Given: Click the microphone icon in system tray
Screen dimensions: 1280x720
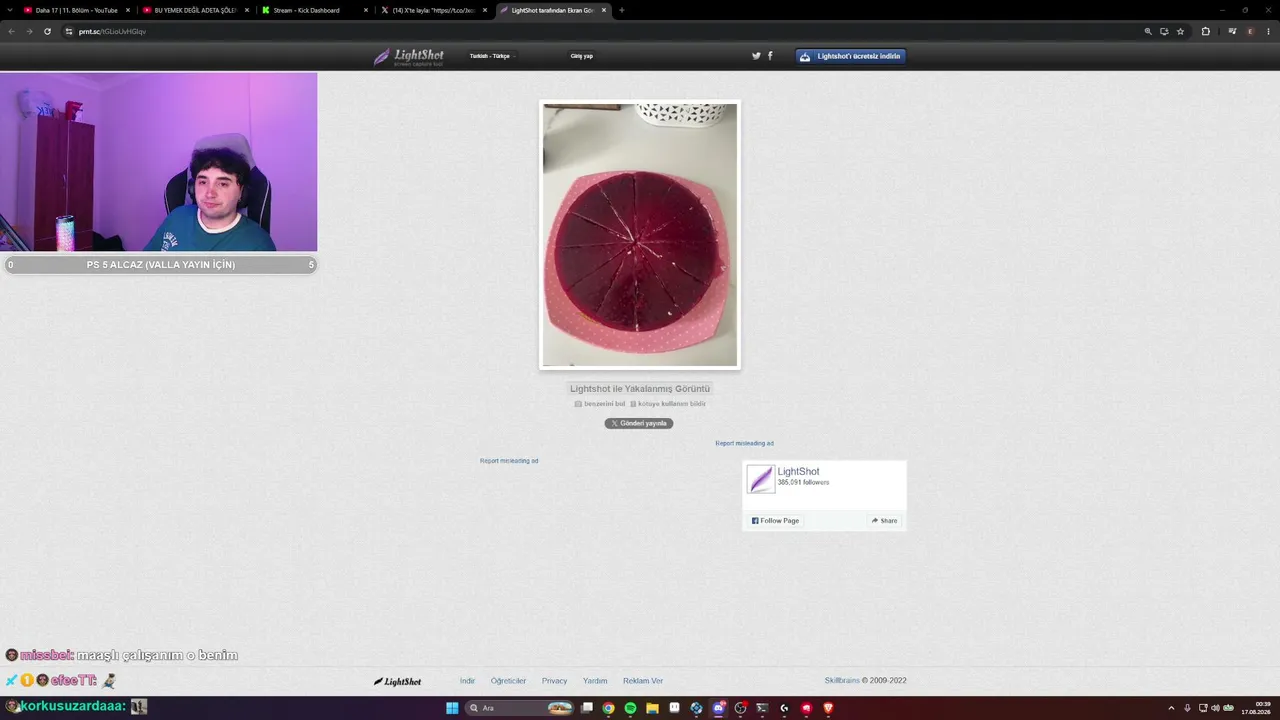Looking at the screenshot, I should point(1187,708).
